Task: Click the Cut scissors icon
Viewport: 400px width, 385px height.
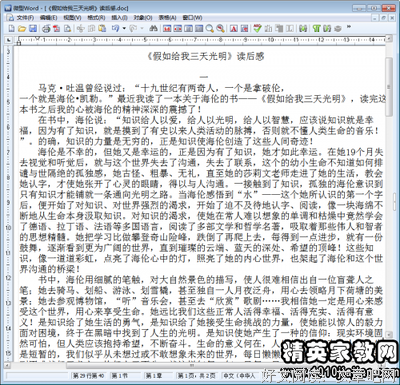Action: [81, 29]
